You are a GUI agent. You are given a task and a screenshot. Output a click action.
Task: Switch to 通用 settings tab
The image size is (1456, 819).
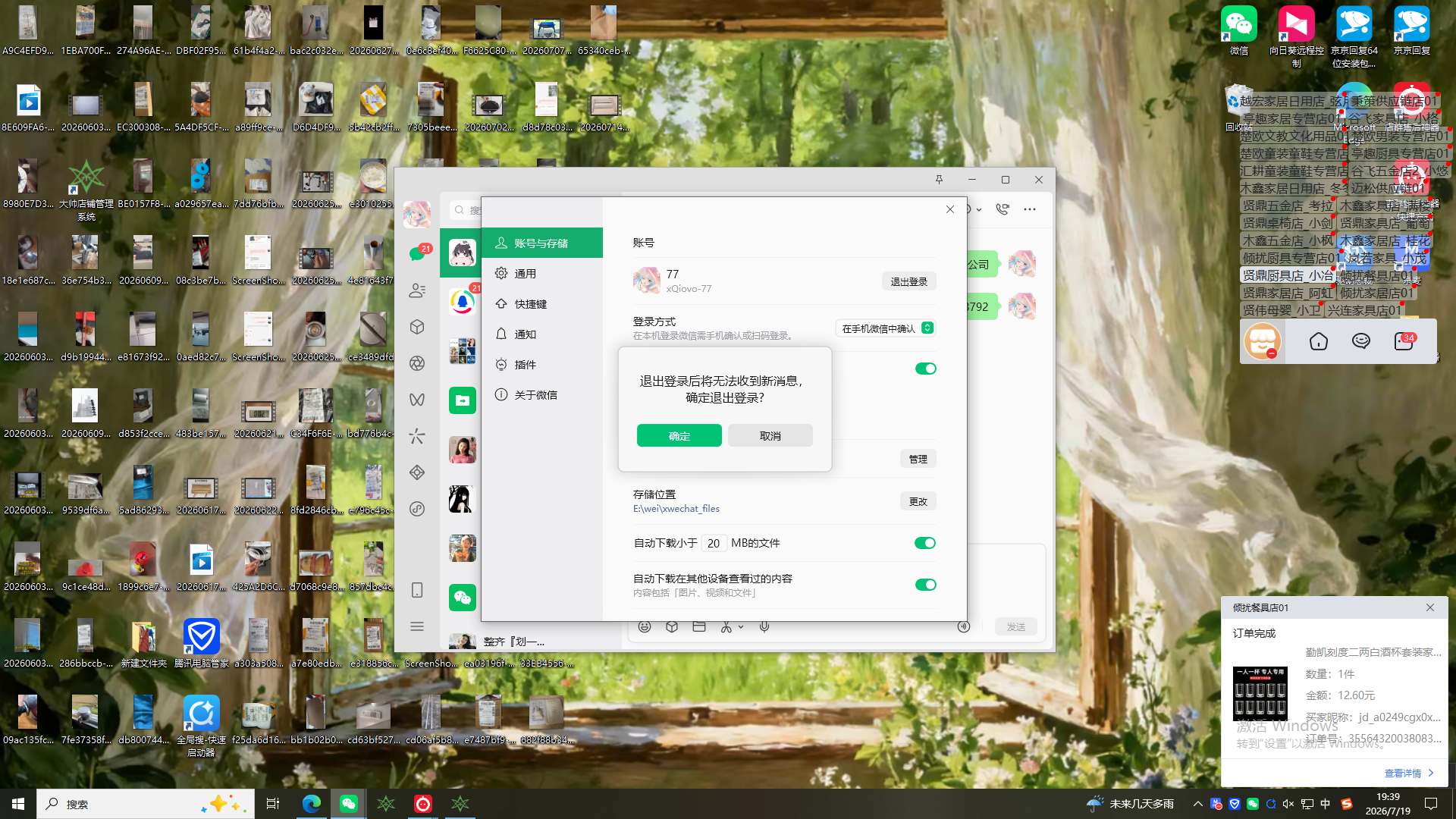[542, 274]
